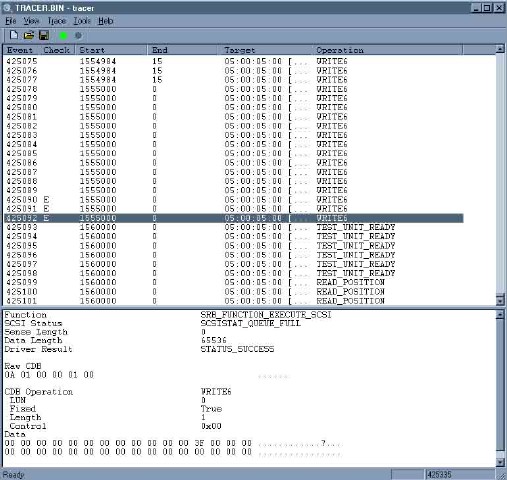Sort by the Target column header

point(265,50)
